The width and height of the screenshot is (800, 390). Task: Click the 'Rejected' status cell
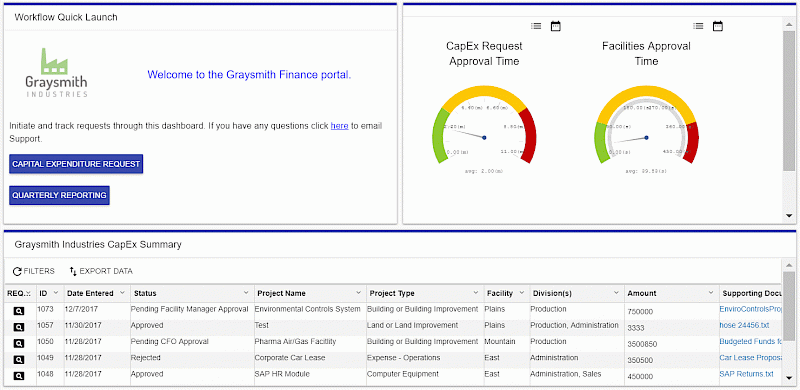coord(145,358)
